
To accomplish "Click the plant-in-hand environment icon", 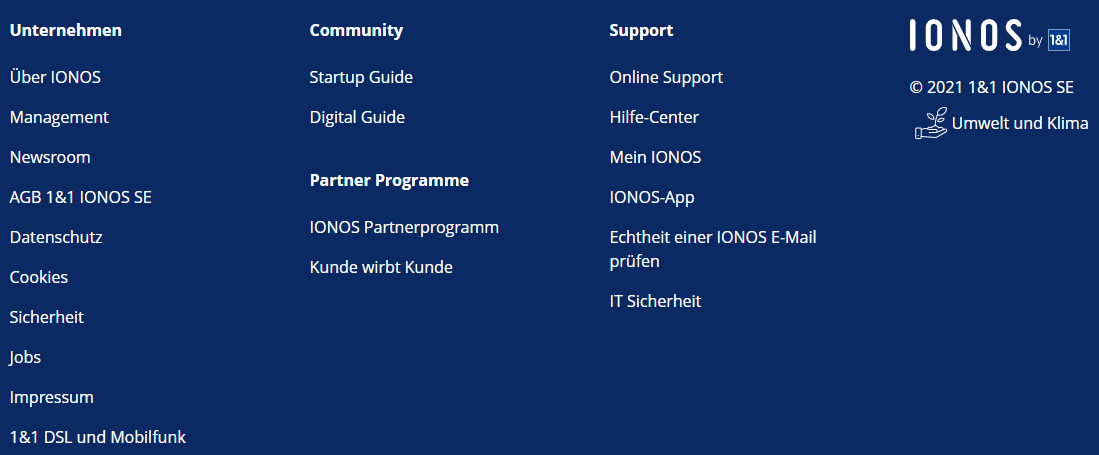I will pyautogui.click(x=931, y=123).
